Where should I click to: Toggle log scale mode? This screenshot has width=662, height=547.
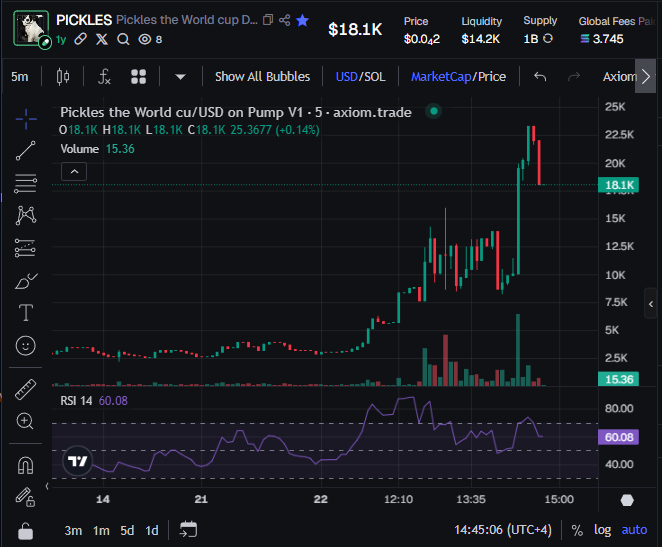click(x=602, y=530)
